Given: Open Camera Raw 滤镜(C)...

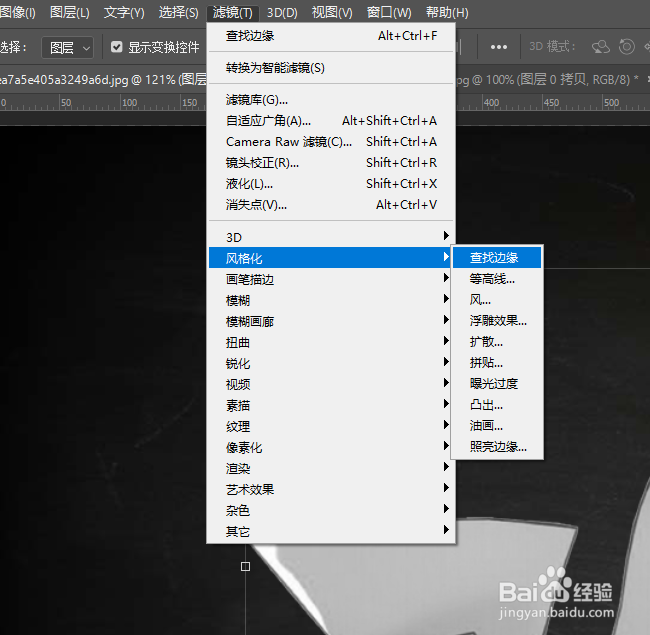Looking at the screenshot, I should (x=331, y=142).
